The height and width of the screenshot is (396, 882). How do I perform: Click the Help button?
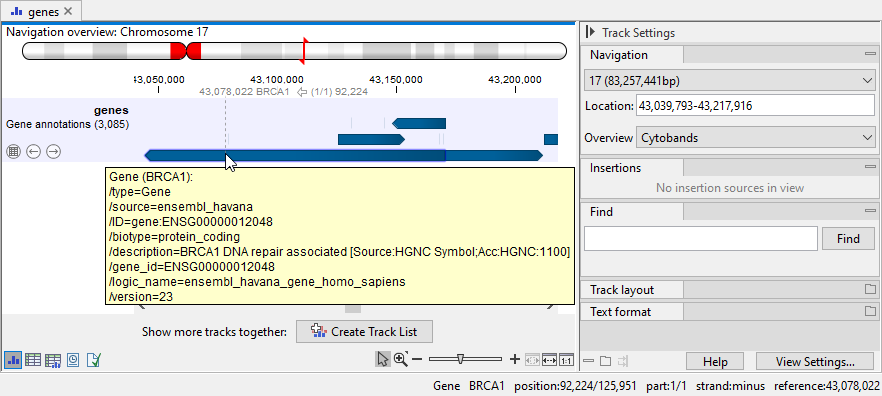coord(715,362)
